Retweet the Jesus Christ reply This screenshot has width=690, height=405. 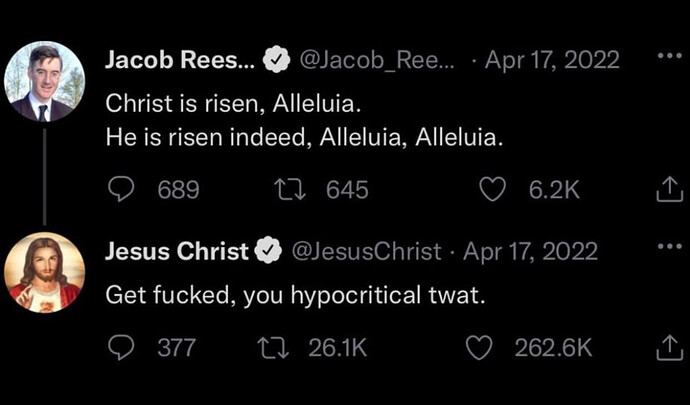[x=274, y=348]
